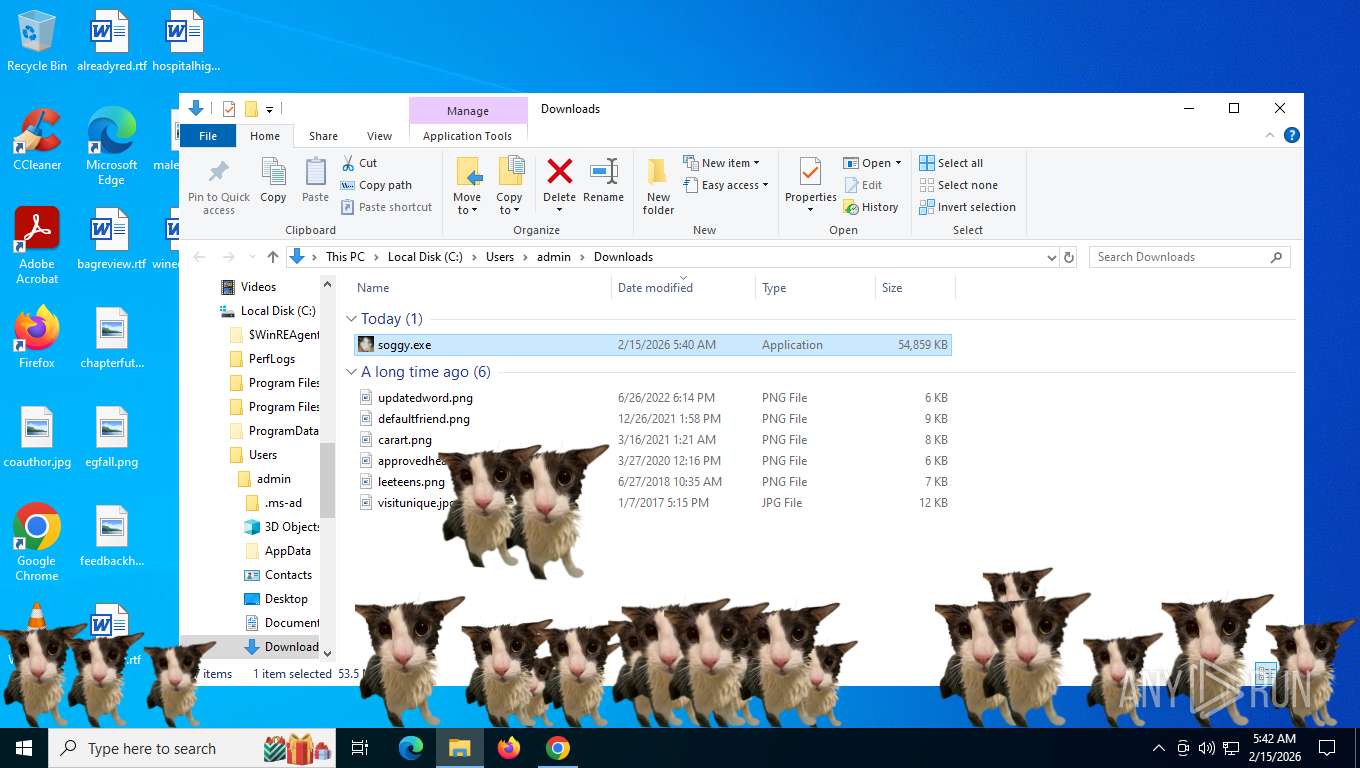
Task: Switch to Share ribbon tab
Action: (x=323, y=136)
